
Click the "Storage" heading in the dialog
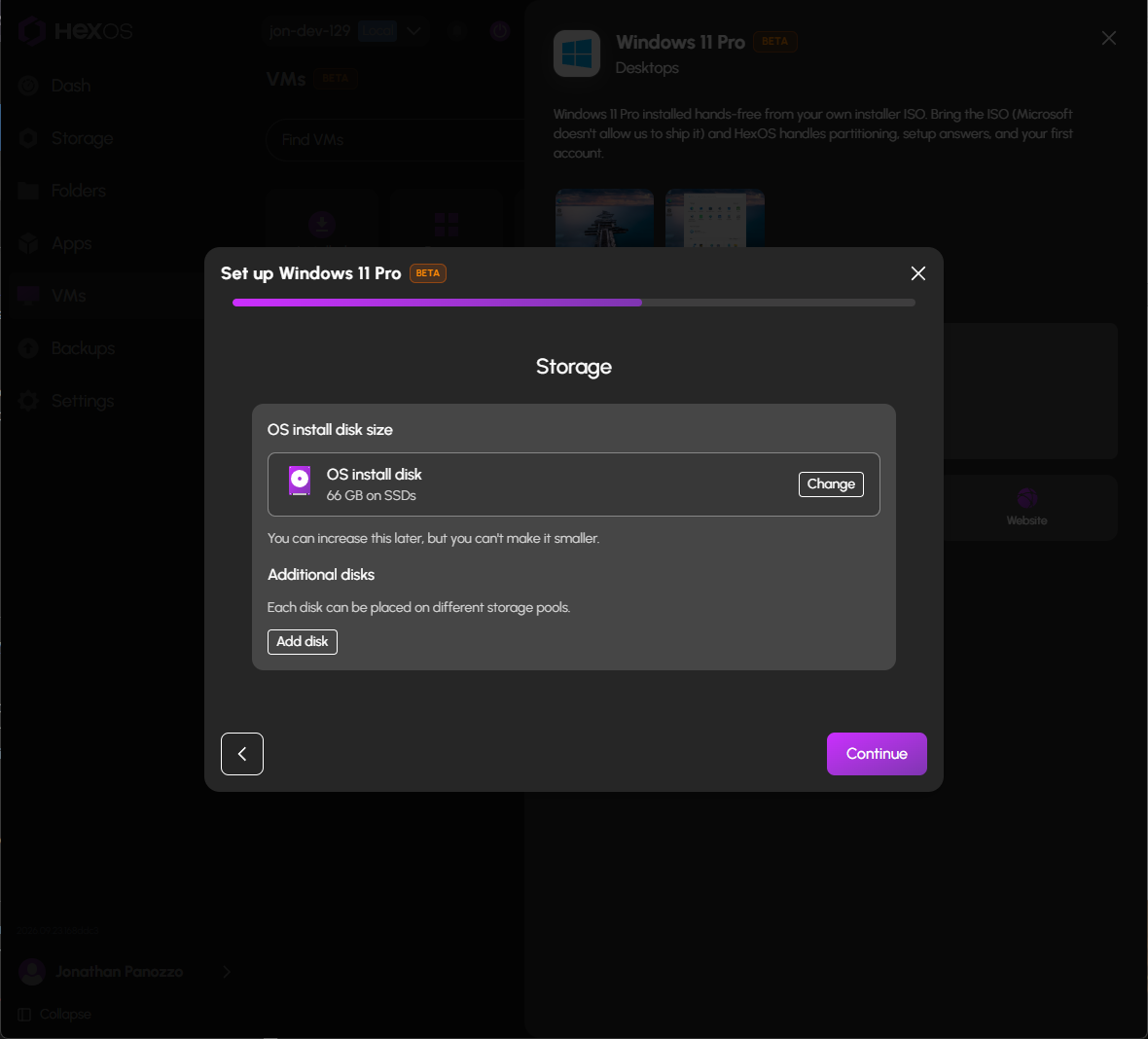[574, 366]
